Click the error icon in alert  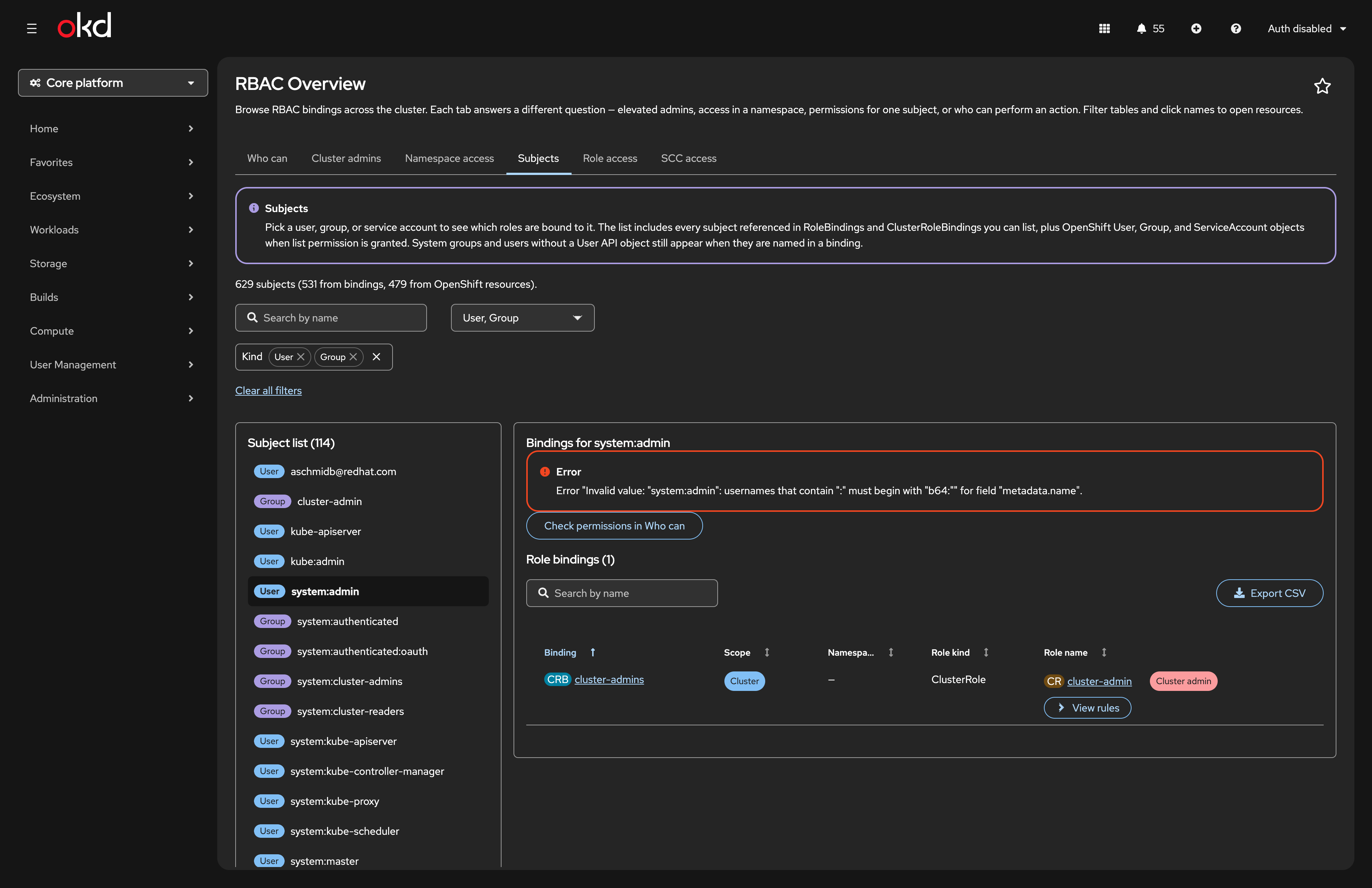pyautogui.click(x=545, y=472)
